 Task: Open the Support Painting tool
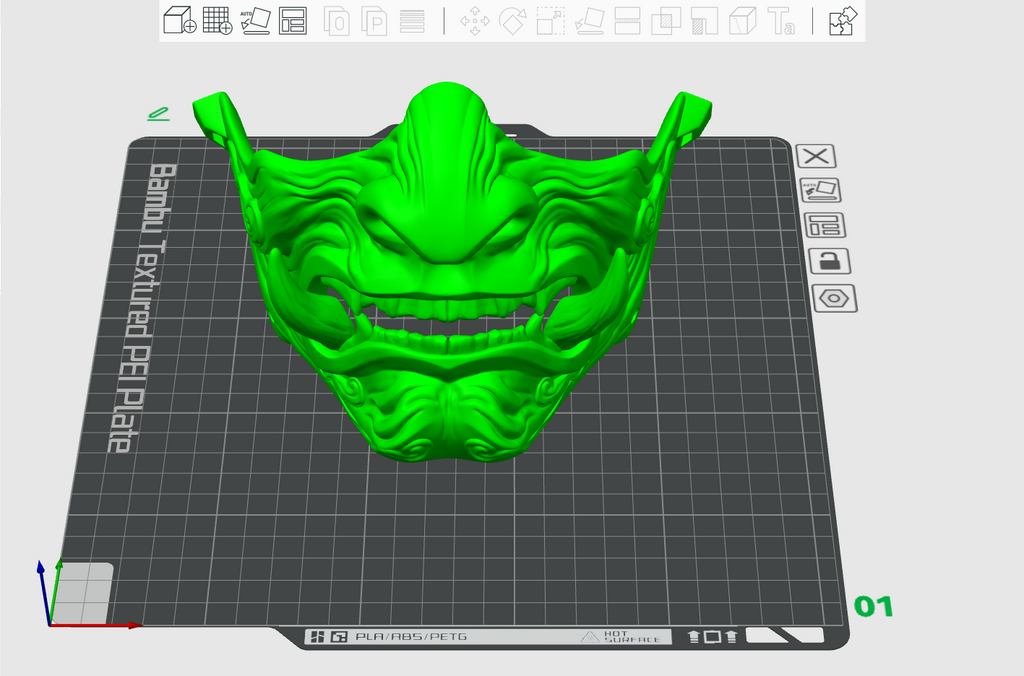pos(704,21)
